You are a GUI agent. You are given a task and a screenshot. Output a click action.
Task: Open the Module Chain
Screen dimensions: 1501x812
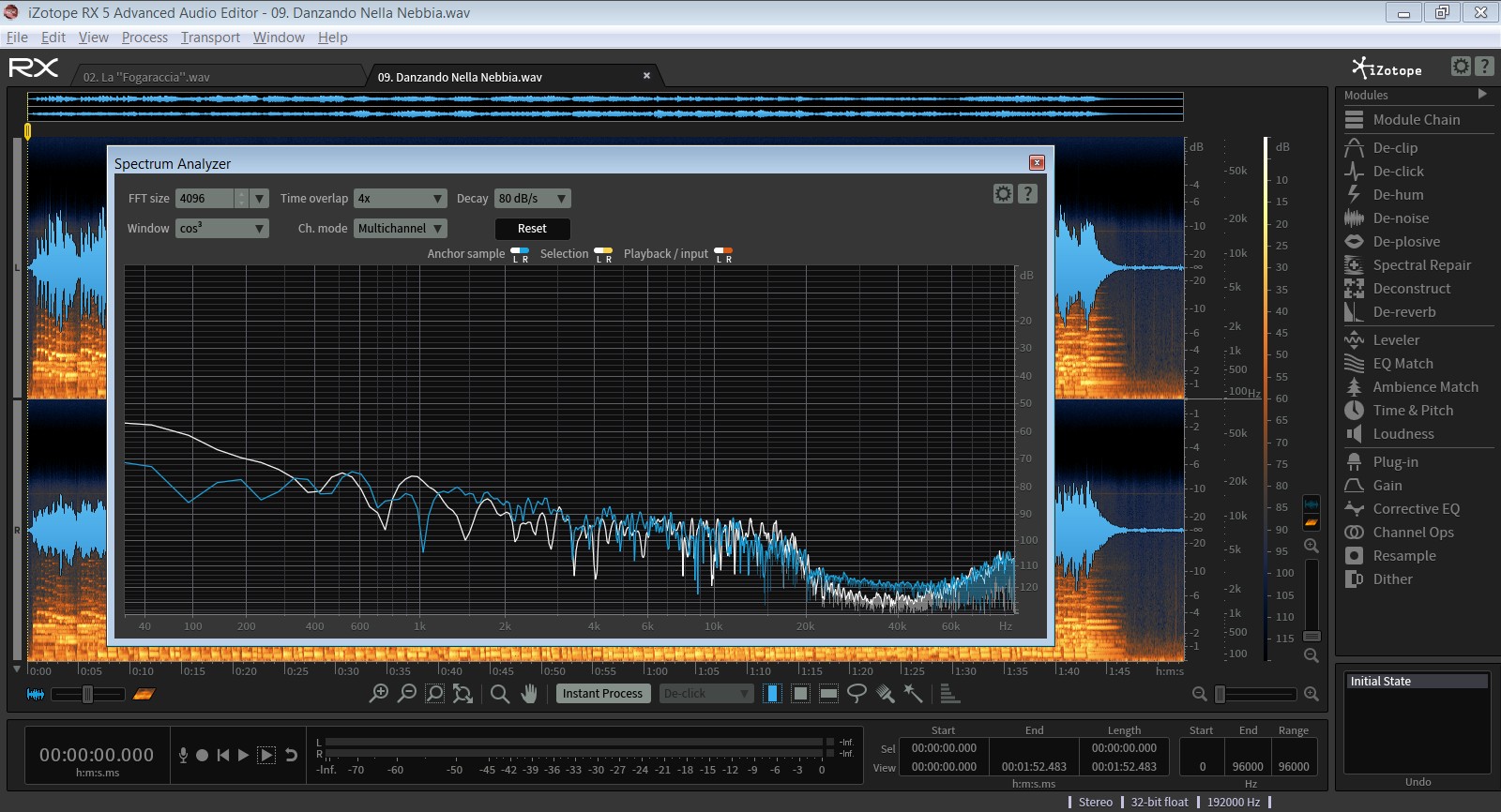click(1417, 119)
